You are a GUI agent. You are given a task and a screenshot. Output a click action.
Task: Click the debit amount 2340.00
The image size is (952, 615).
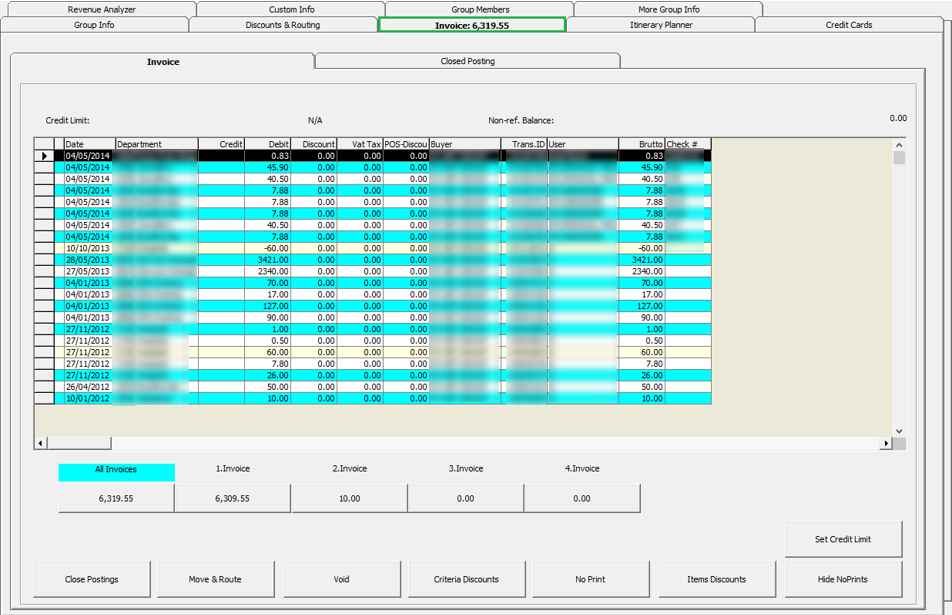tap(268, 271)
